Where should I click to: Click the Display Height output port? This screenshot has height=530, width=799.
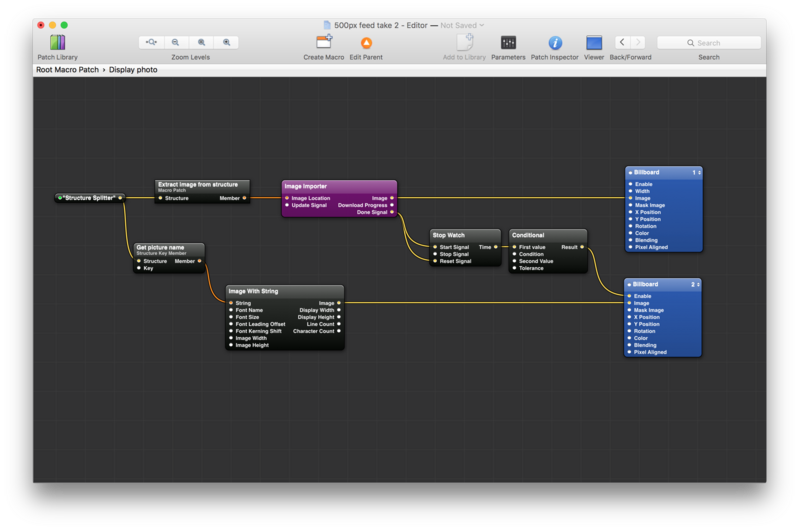[x=339, y=317]
